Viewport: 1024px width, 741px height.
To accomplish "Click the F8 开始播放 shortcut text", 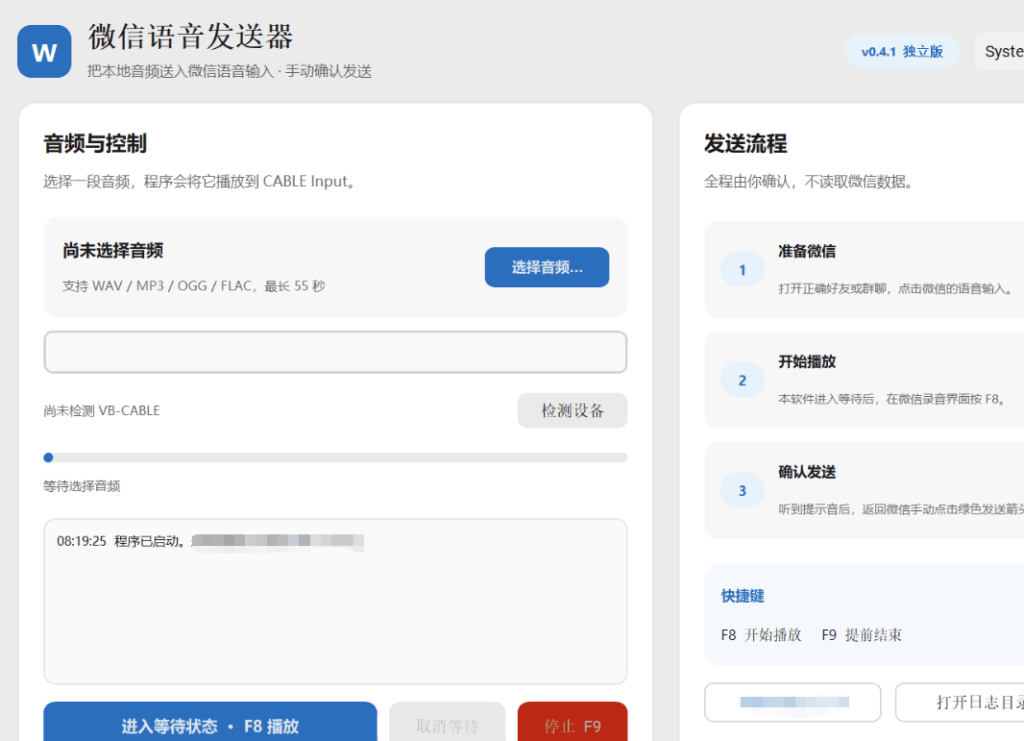I will (x=761, y=635).
